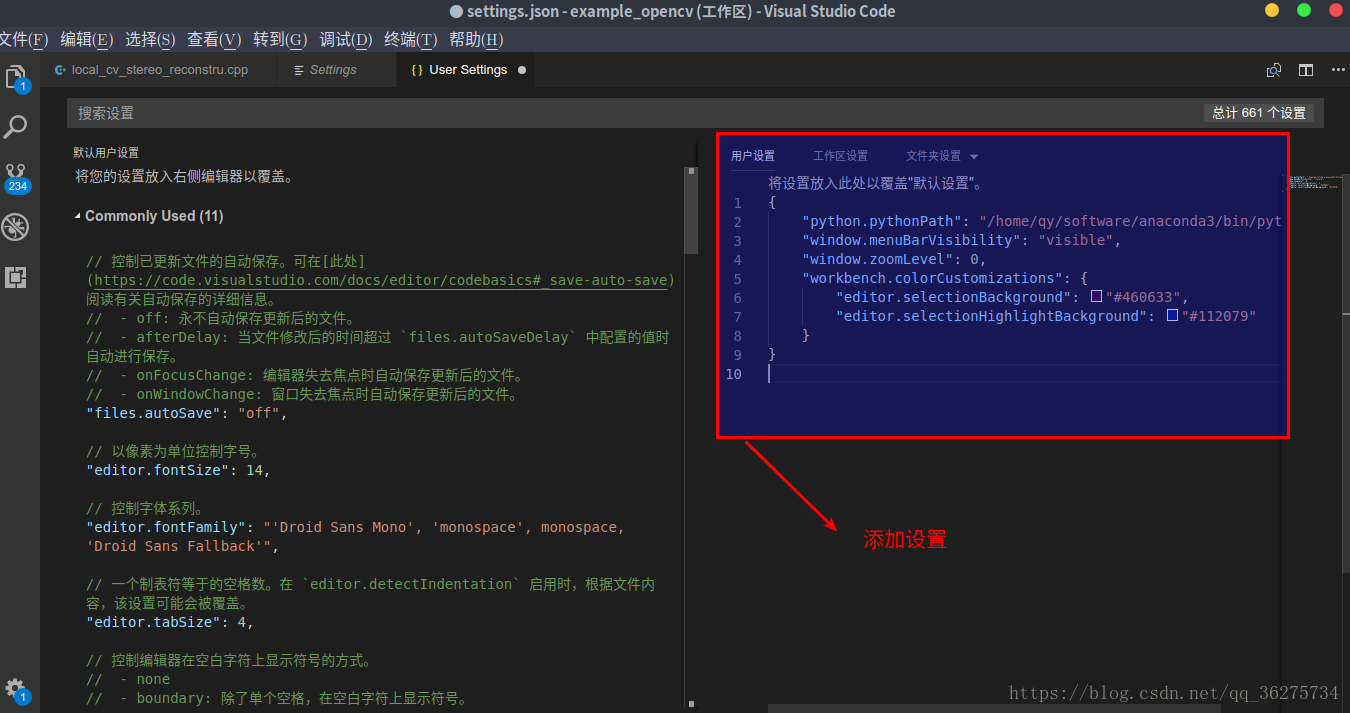This screenshot has width=1350, height=713.
Task: Click the "editor.fontSize": 14 line
Action: point(178,470)
